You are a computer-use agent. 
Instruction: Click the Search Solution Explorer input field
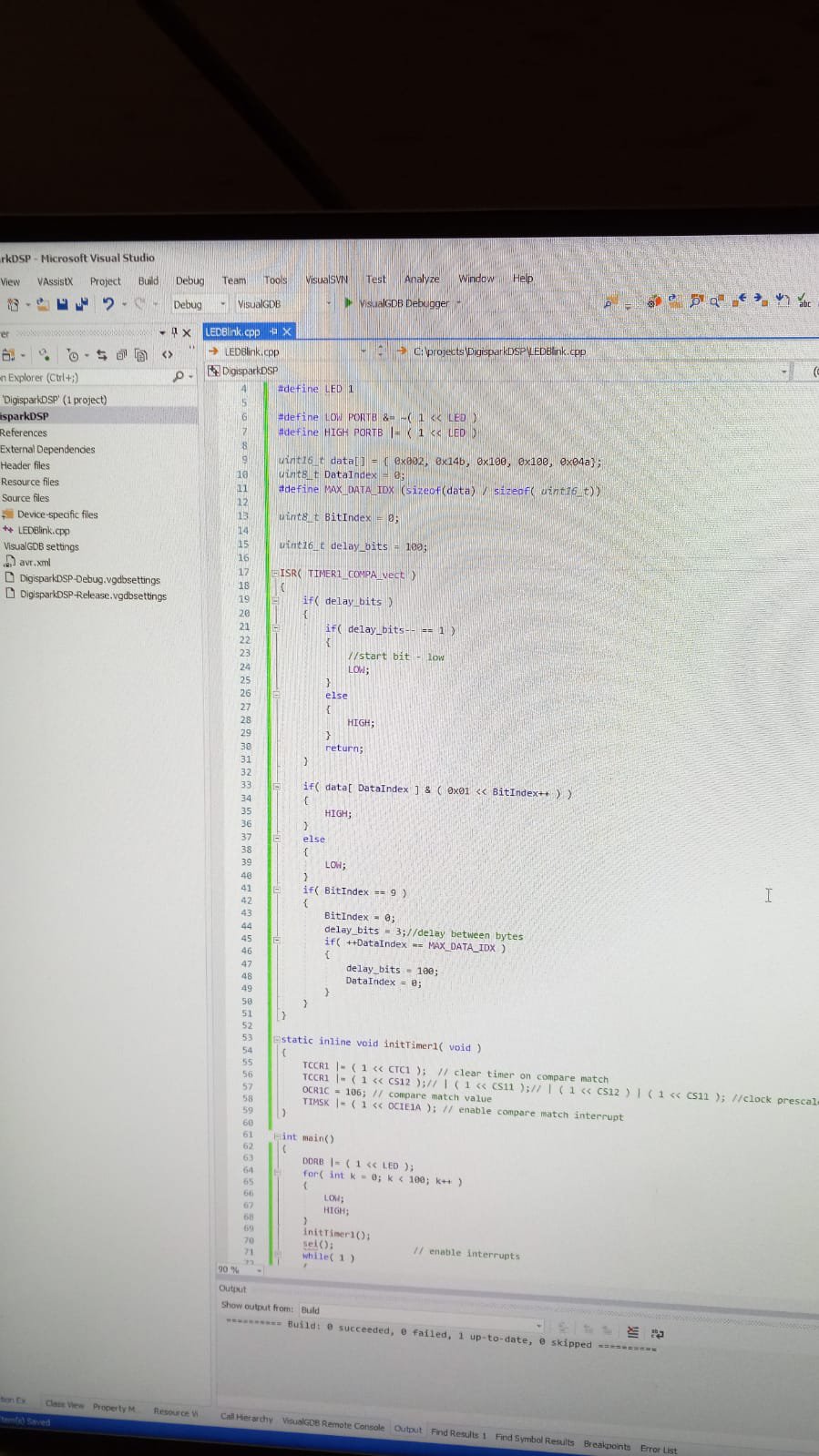tap(84, 377)
